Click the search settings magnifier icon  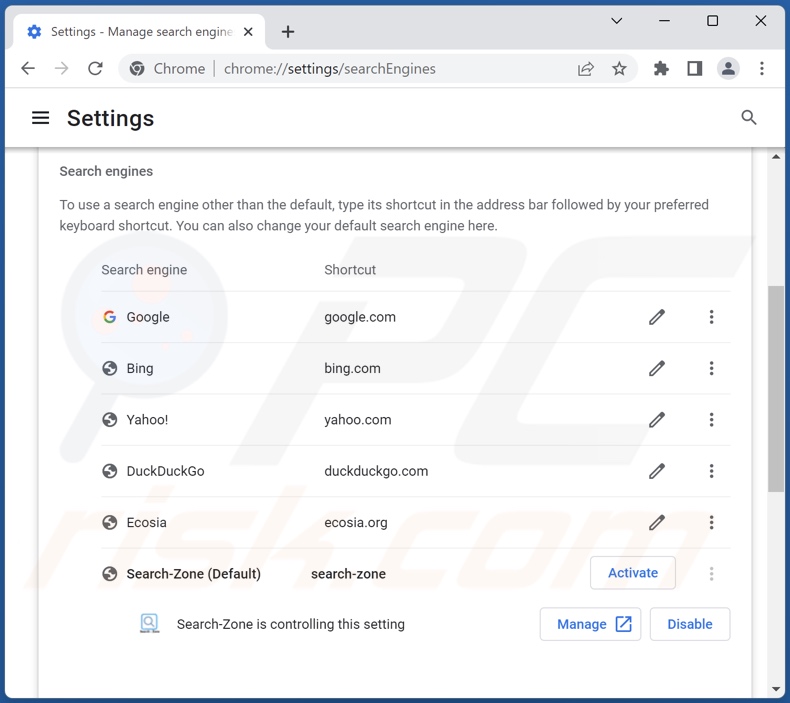click(749, 118)
